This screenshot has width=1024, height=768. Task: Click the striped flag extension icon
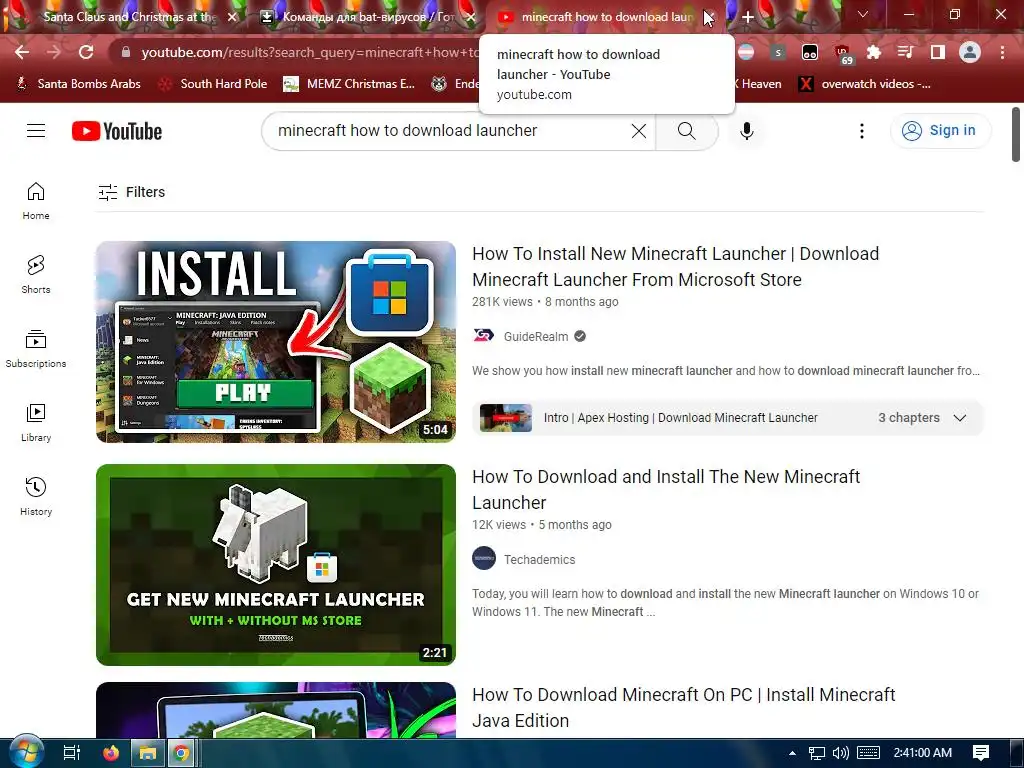pyautogui.click(x=746, y=52)
